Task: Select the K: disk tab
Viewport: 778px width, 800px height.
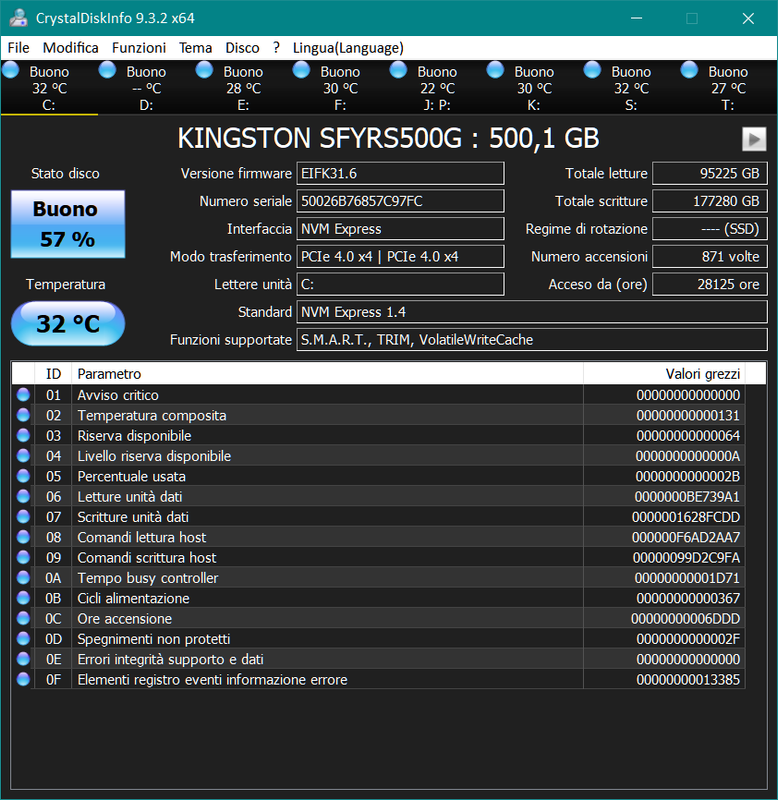Action: pos(534,88)
